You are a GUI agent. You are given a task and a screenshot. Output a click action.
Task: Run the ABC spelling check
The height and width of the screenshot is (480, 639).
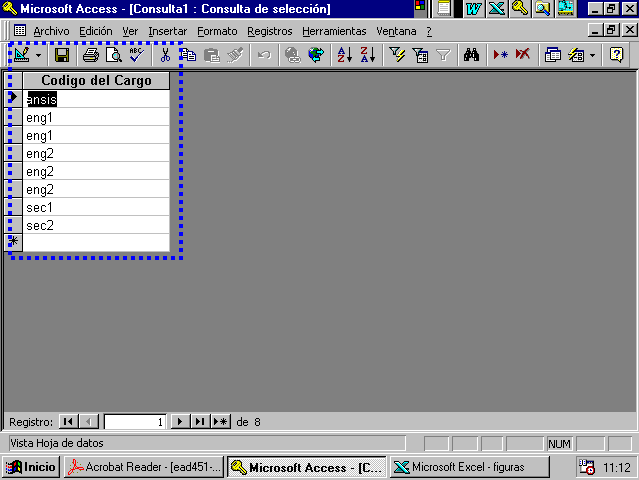137,55
